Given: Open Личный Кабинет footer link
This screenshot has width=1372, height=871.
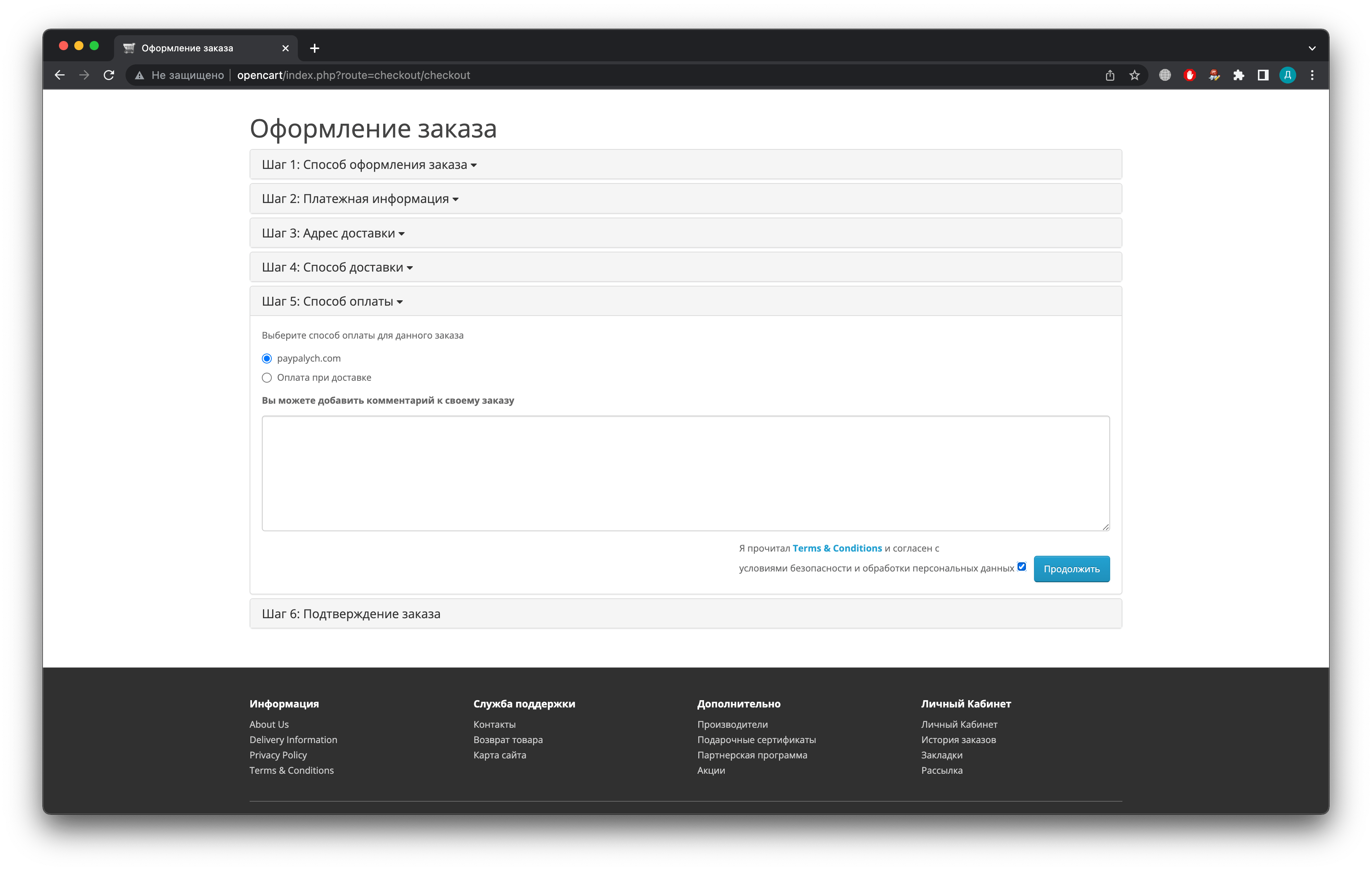Looking at the screenshot, I should 959,725.
